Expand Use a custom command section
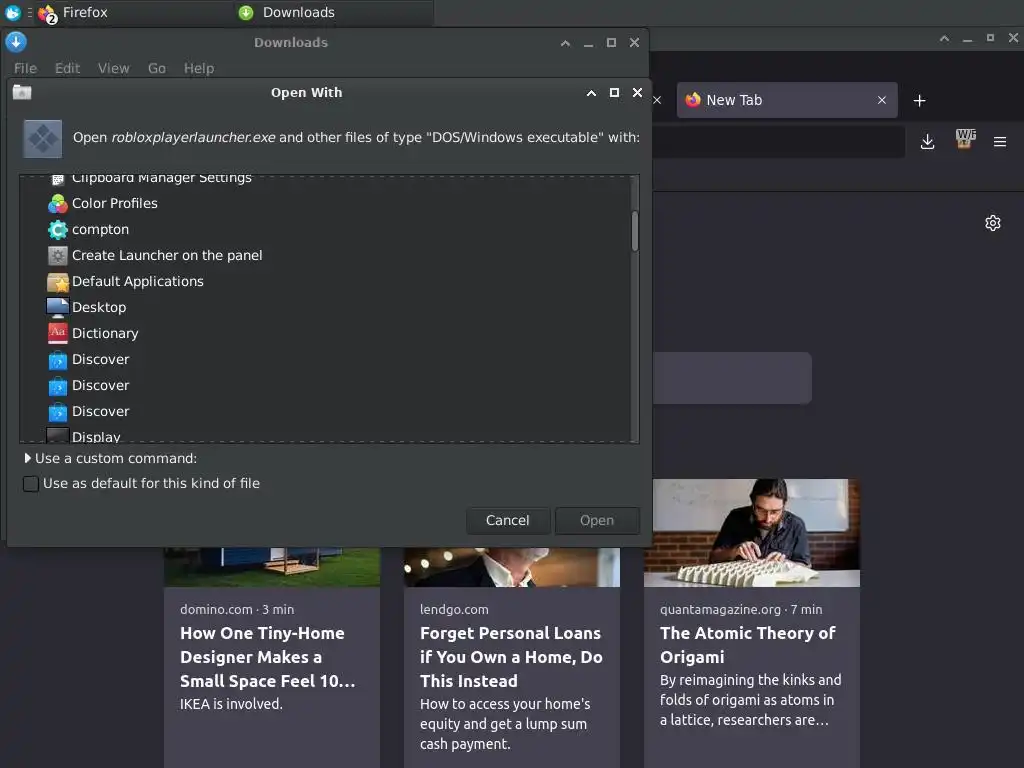Image resolution: width=1024 pixels, height=768 pixels. pos(27,458)
